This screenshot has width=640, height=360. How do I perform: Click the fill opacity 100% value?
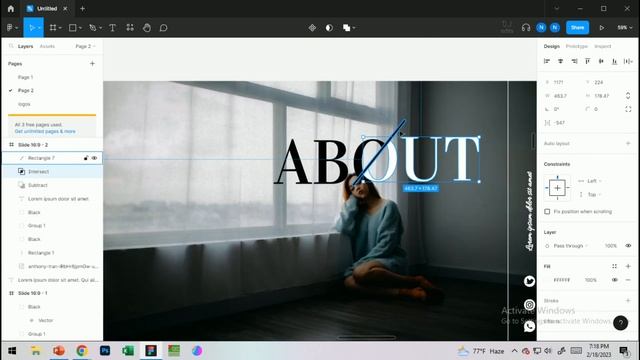pos(590,280)
